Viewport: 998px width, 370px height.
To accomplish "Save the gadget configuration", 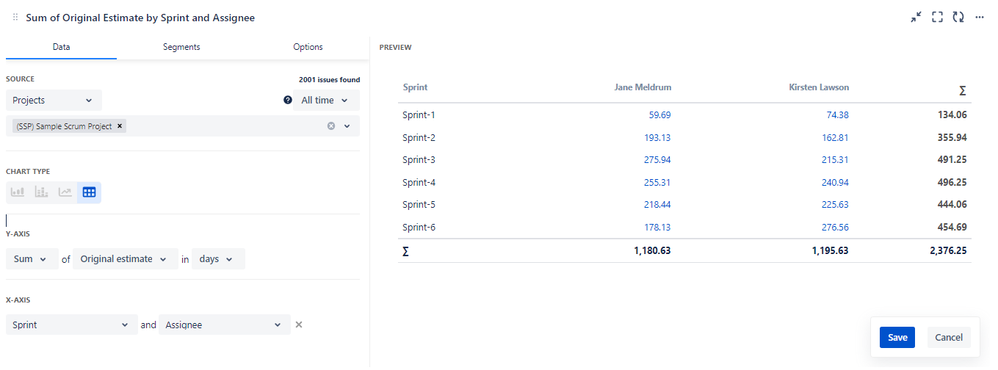I will [897, 338].
